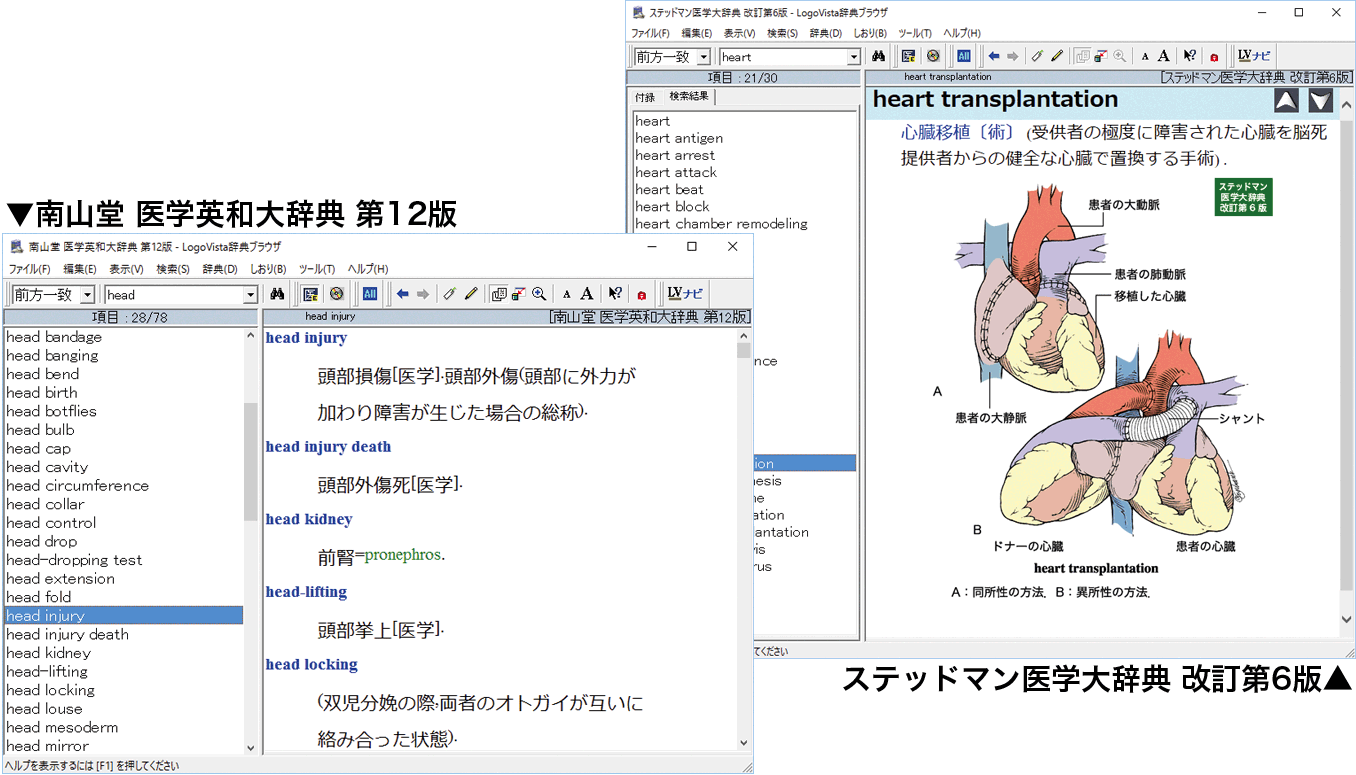Expand the 'heart' search history dropdown arrow
Viewport: 1356px width, 775px height.
(x=854, y=57)
